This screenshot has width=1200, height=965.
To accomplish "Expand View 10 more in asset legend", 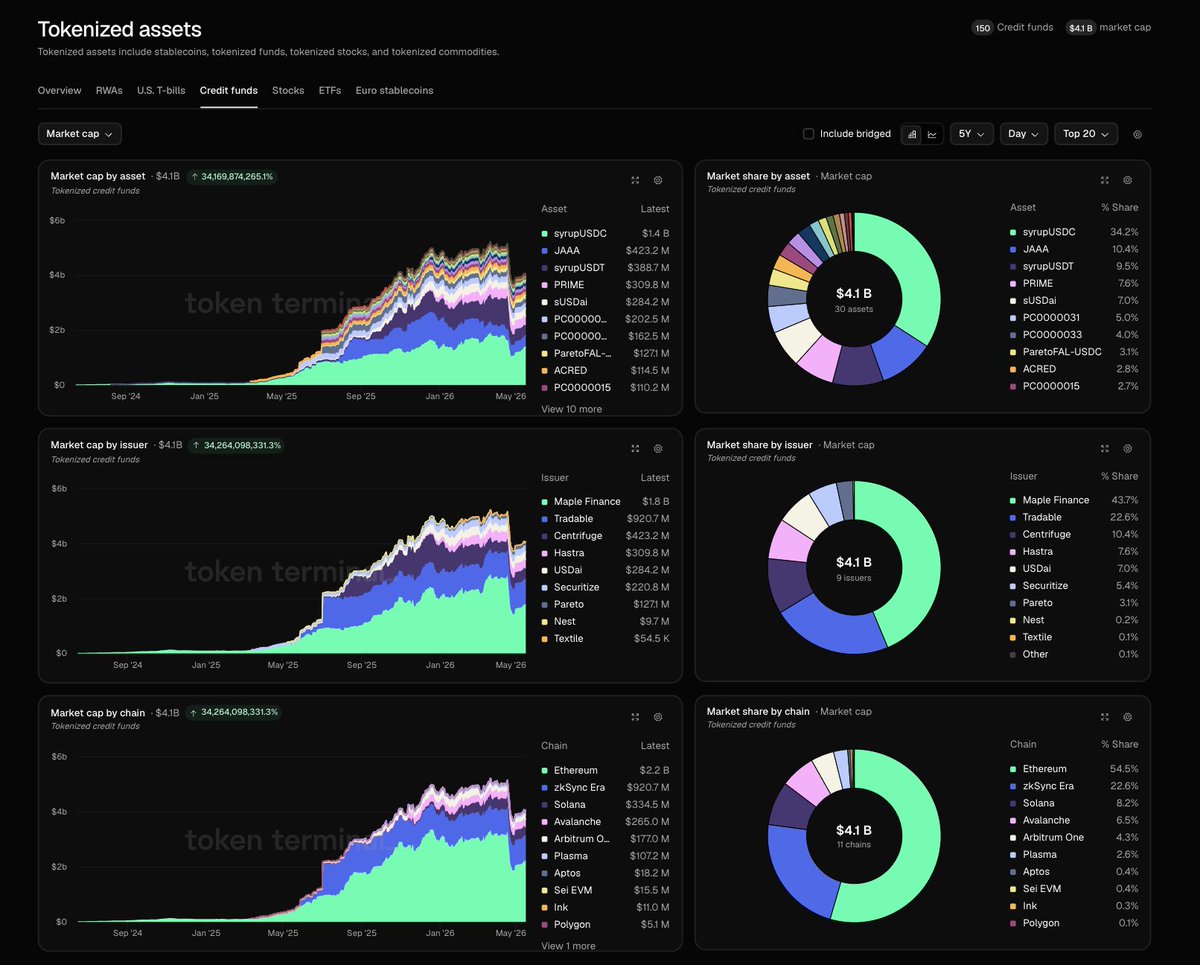I will (x=572, y=409).
